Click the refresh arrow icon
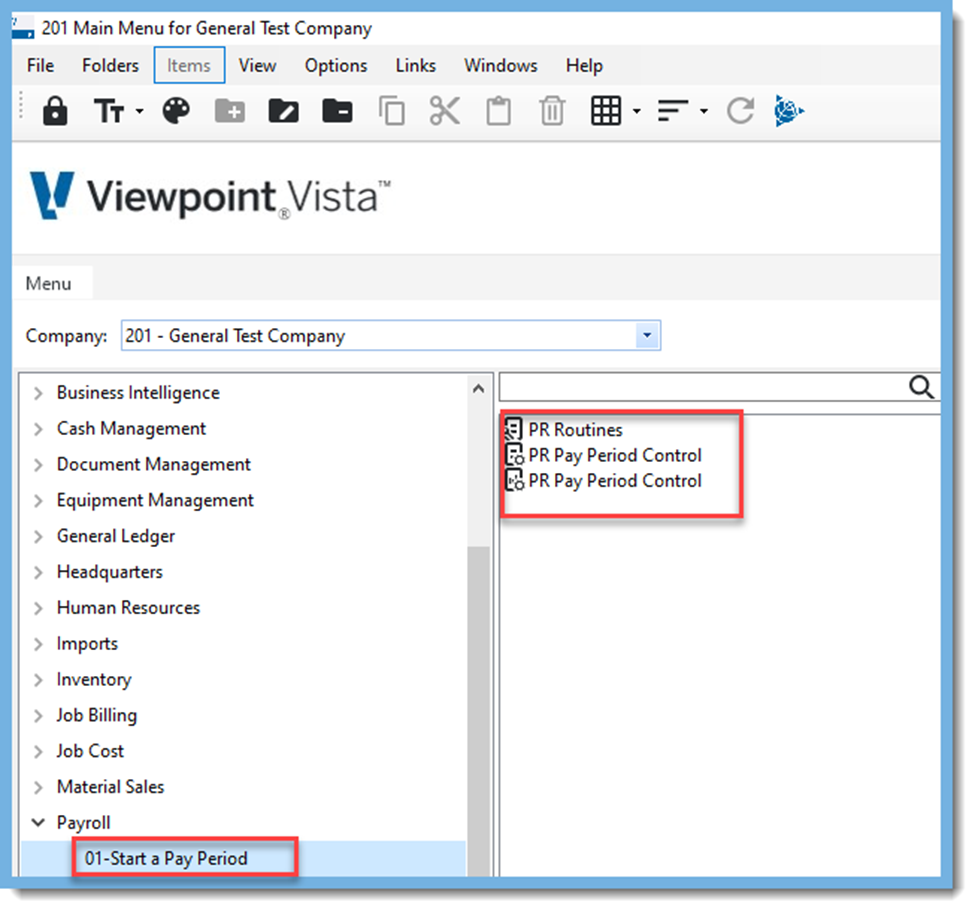Viewport: 975px width, 911px height. (740, 112)
